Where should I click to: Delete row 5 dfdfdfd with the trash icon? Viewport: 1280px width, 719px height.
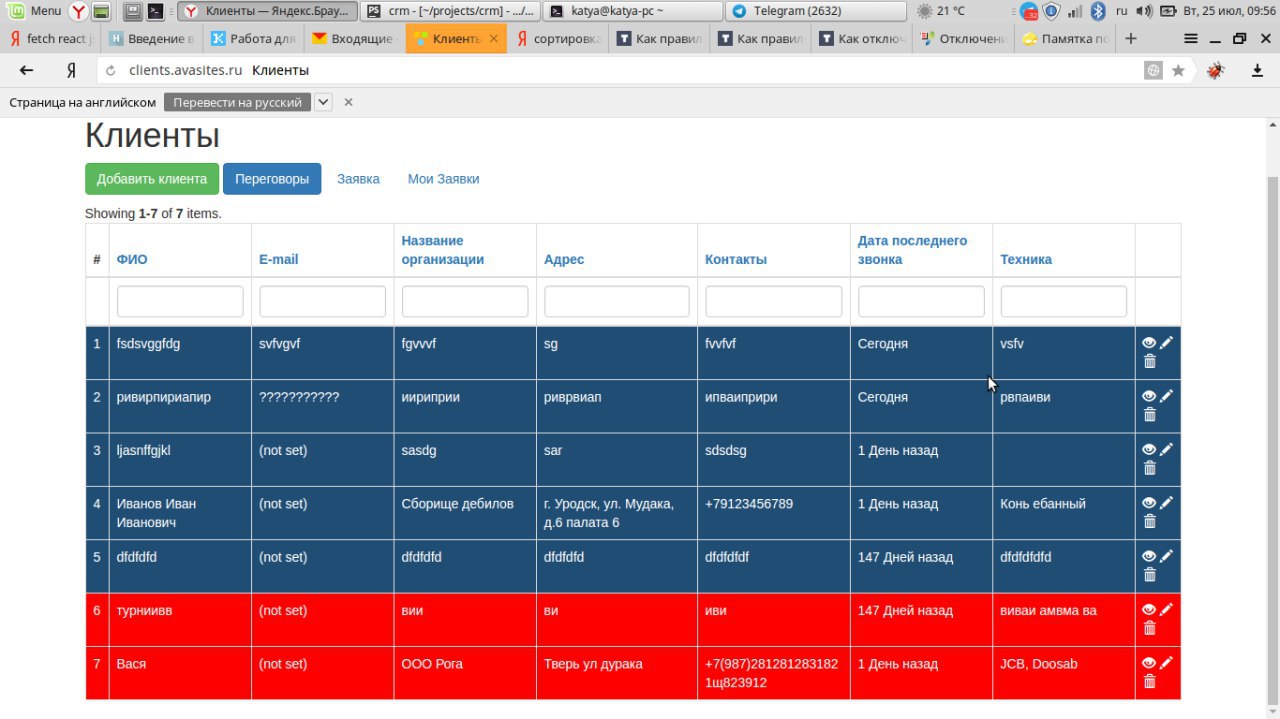pos(1149,575)
